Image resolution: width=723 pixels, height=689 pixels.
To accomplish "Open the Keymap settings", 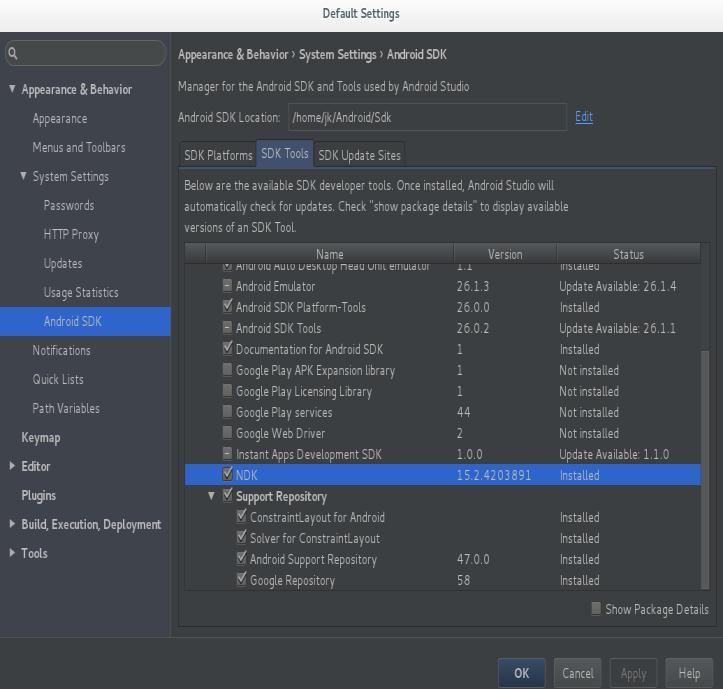I will [x=41, y=438].
